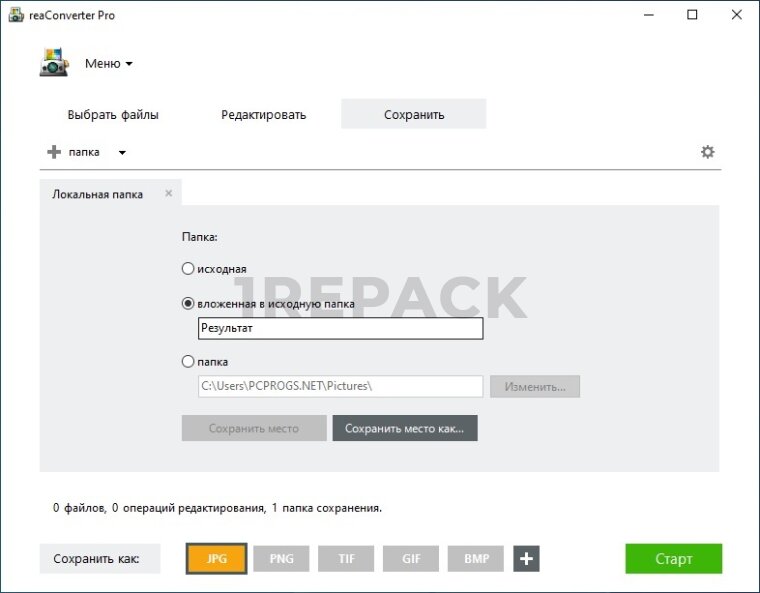Switch to Выбрать файлы tab
760x593 pixels.
pos(113,115)
